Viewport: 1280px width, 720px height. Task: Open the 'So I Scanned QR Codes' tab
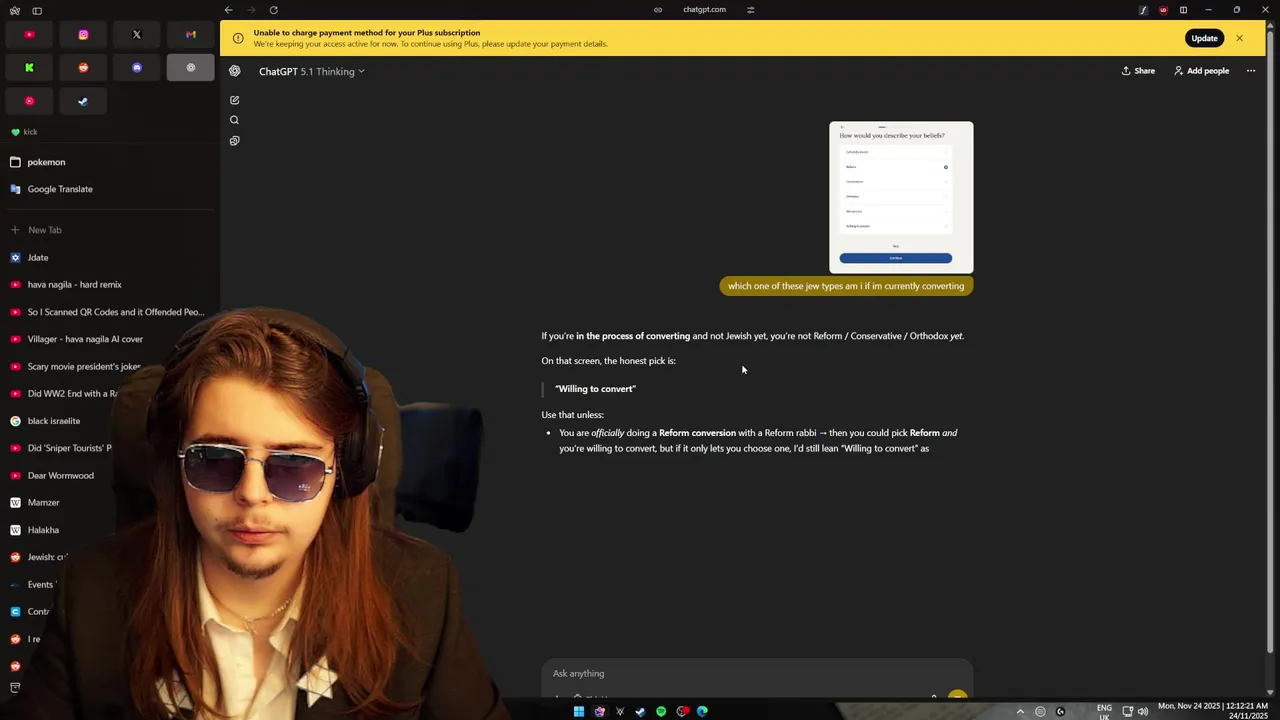click(108, 312)
